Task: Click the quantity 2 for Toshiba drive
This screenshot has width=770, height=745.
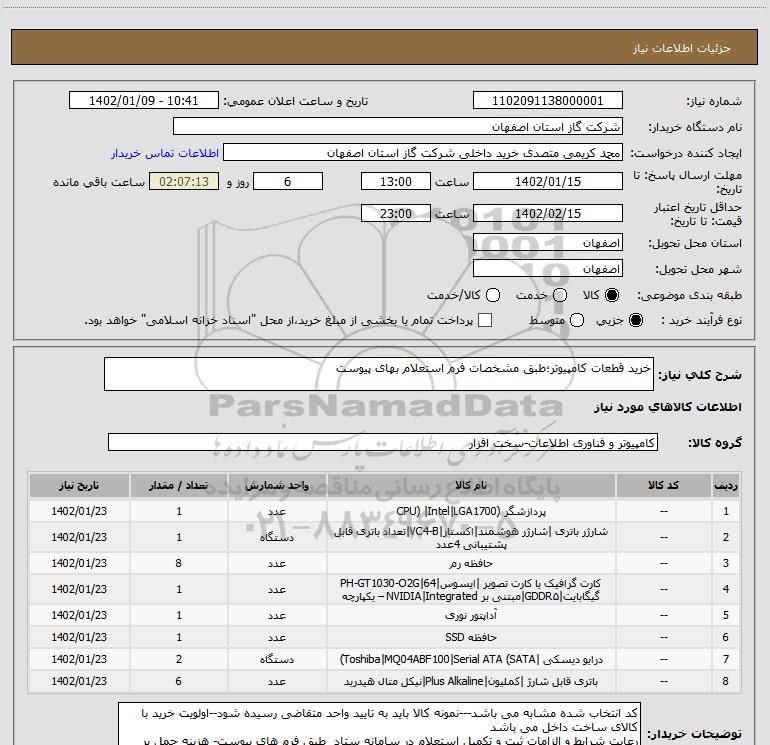Action: [179, 660]
